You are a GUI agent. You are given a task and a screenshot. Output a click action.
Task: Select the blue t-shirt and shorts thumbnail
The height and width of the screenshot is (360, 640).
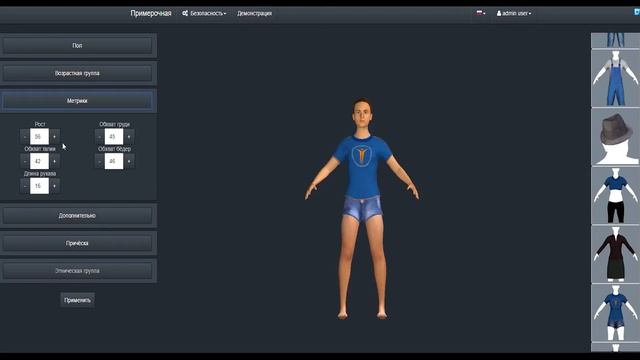tap(615, 313)
